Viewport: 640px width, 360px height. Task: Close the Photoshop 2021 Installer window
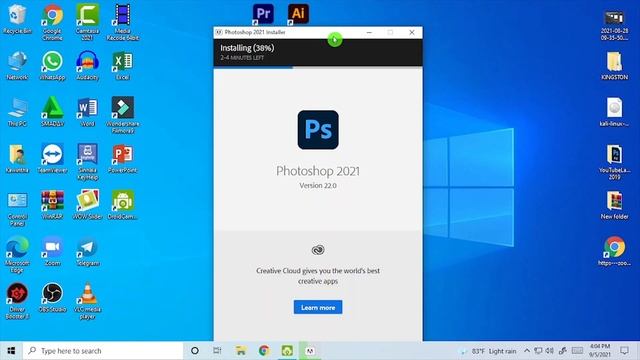(x=411, y=32)
